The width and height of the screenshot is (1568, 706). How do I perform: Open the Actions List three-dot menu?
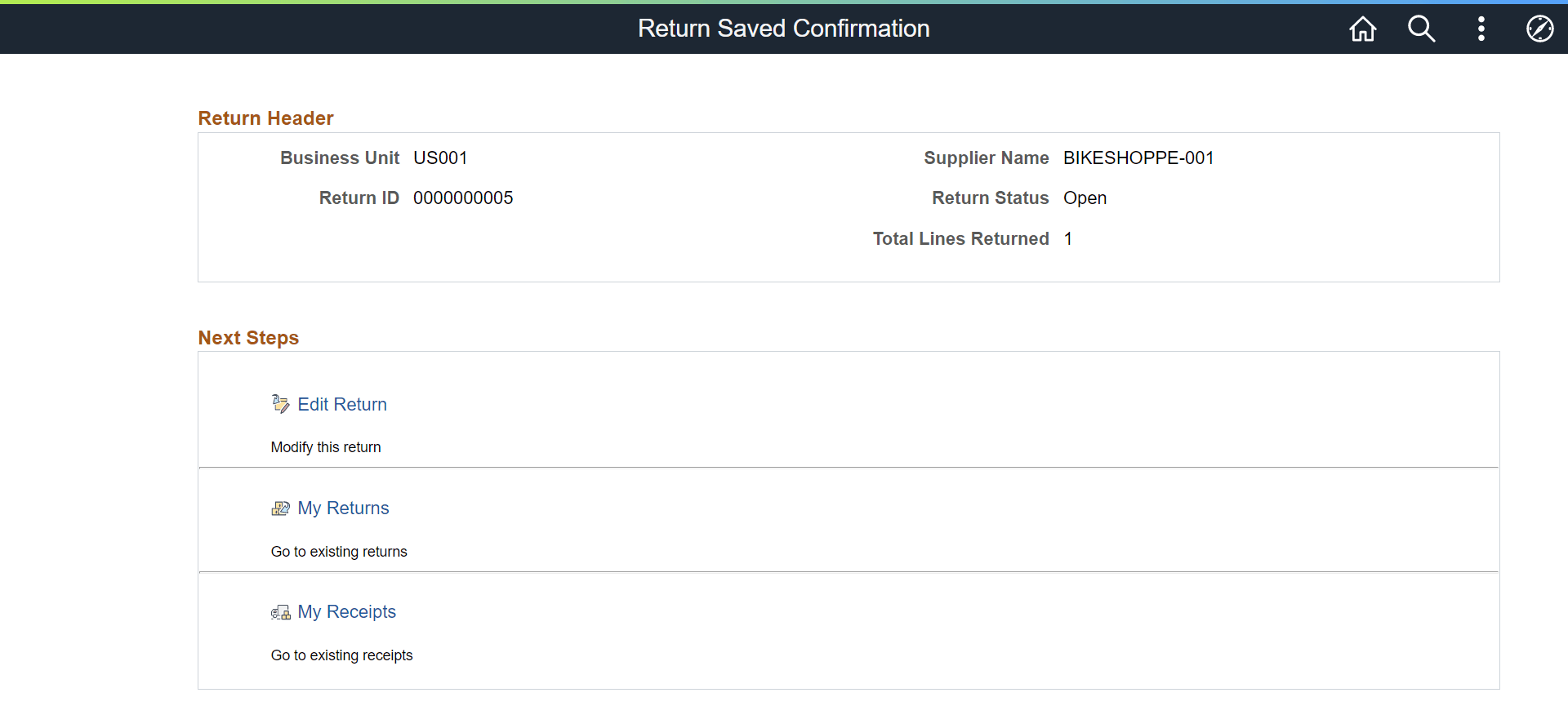click(1481, 29)
